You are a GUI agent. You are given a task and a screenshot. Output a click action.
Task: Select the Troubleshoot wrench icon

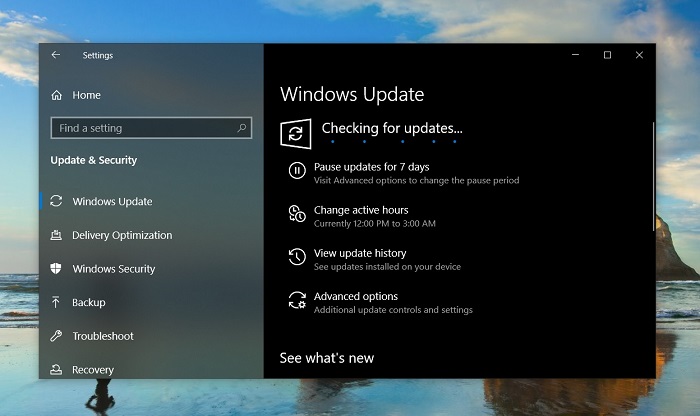point(56,336)
